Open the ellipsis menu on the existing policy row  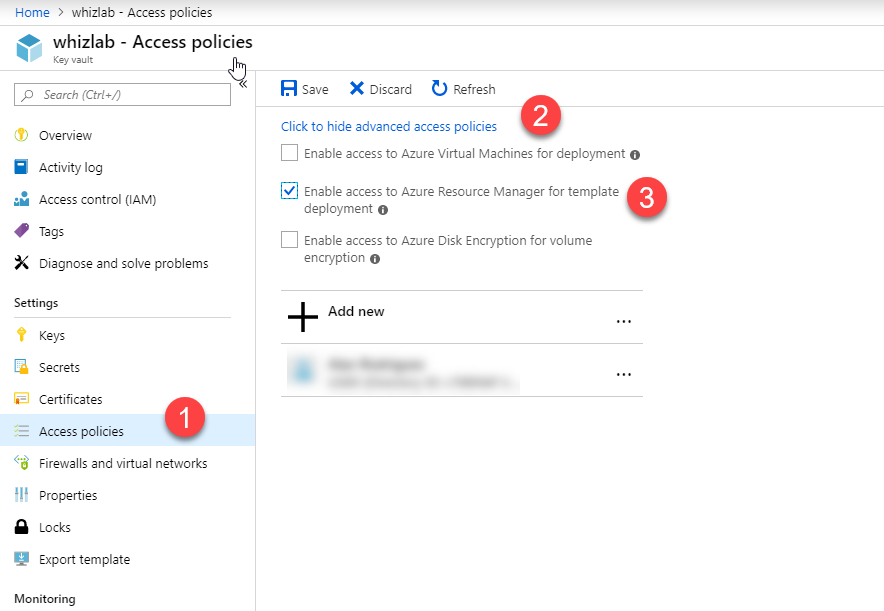(x=624, y=374)
